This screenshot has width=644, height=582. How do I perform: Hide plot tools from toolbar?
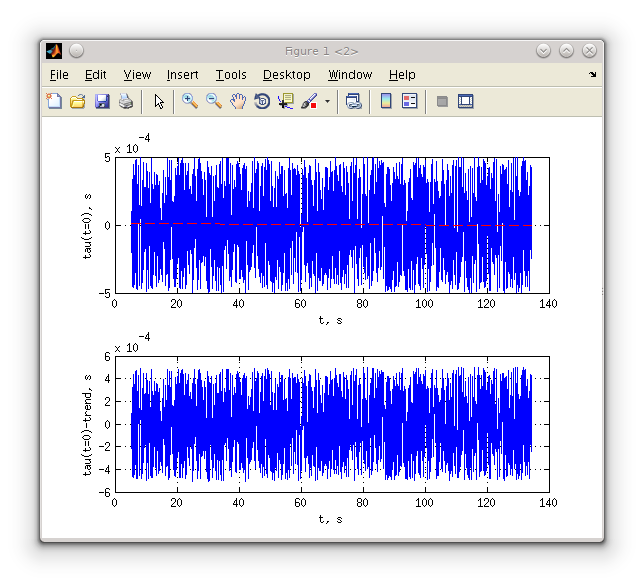pyautogui.click(x=442, y=101)
